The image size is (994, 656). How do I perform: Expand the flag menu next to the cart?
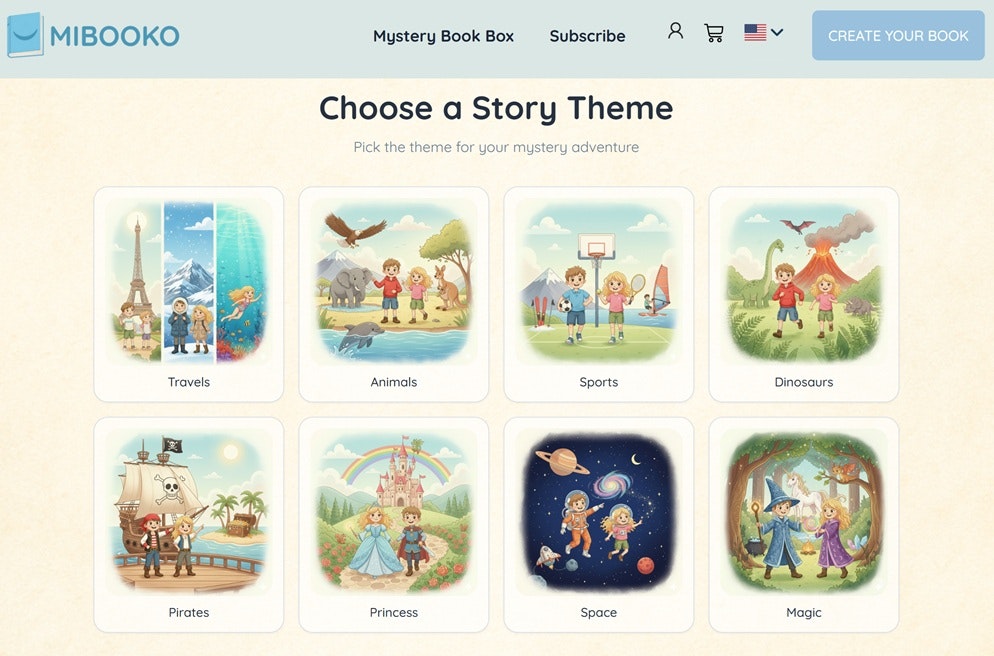click(x=765, y=31)
